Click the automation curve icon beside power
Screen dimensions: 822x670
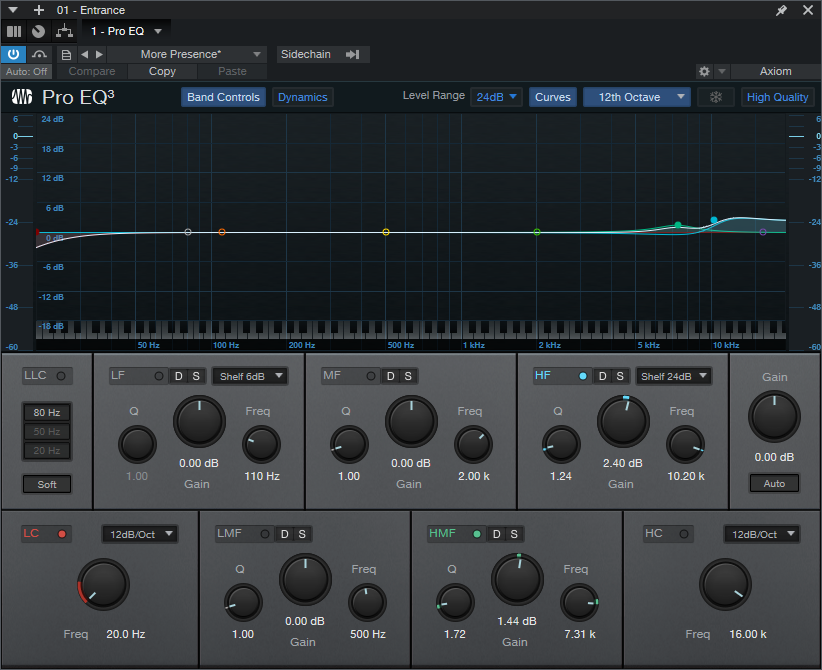pos(39,54)
